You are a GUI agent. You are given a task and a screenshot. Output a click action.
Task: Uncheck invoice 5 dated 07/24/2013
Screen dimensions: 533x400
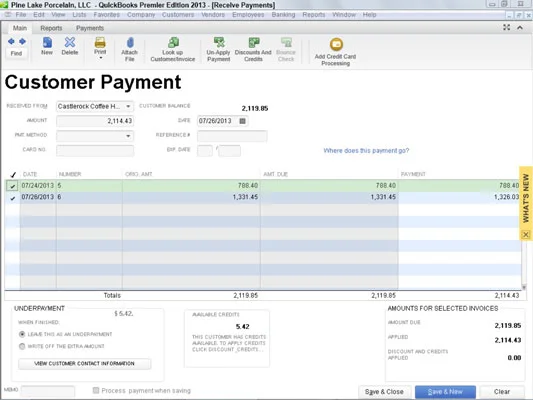(x=12, y=186)
